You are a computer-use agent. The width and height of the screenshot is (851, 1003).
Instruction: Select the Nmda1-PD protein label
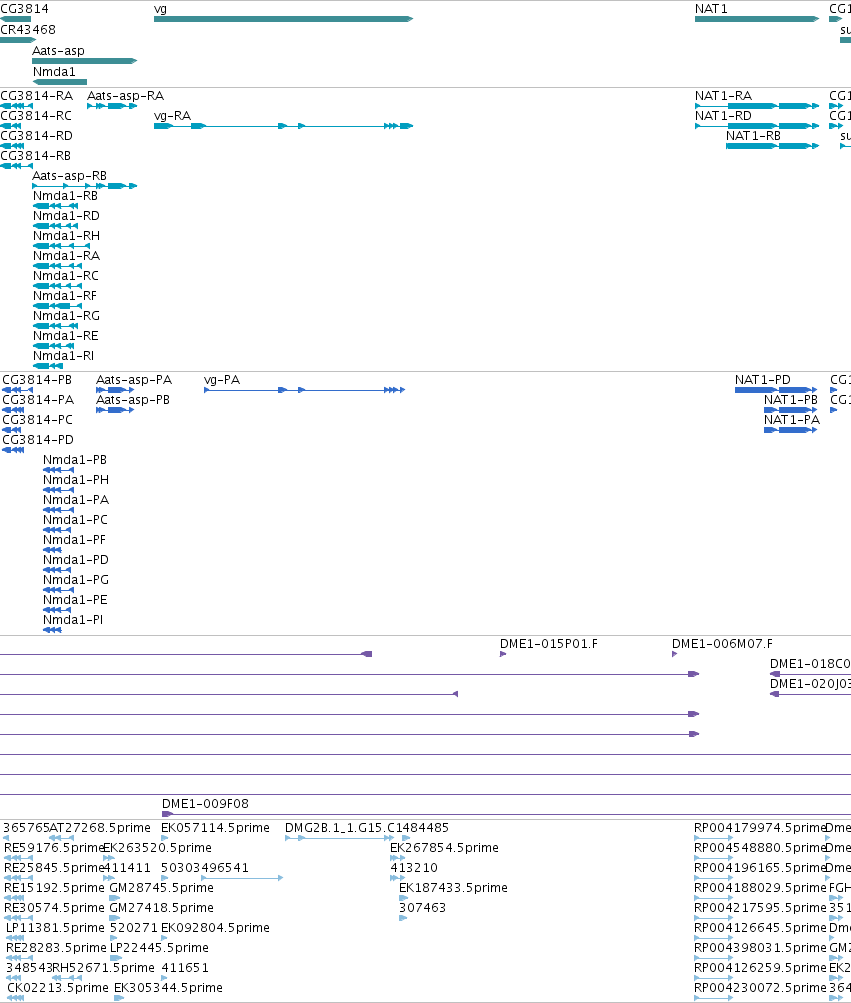76,560
